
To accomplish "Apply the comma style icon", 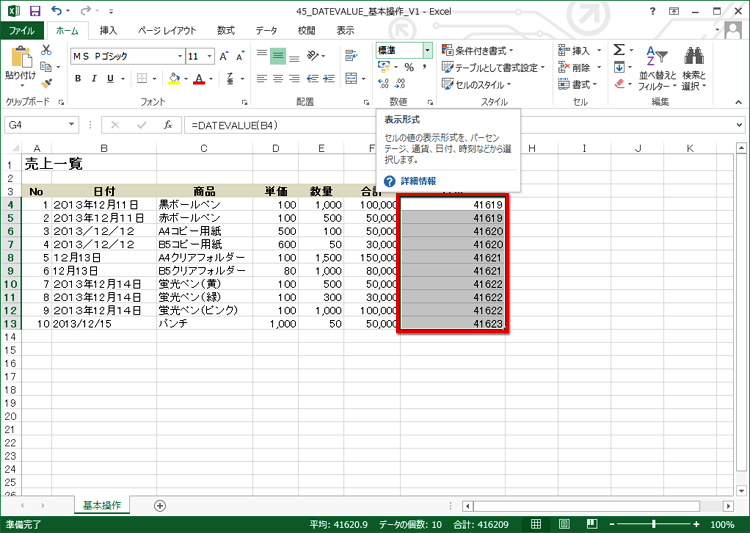I will point(425,67).
